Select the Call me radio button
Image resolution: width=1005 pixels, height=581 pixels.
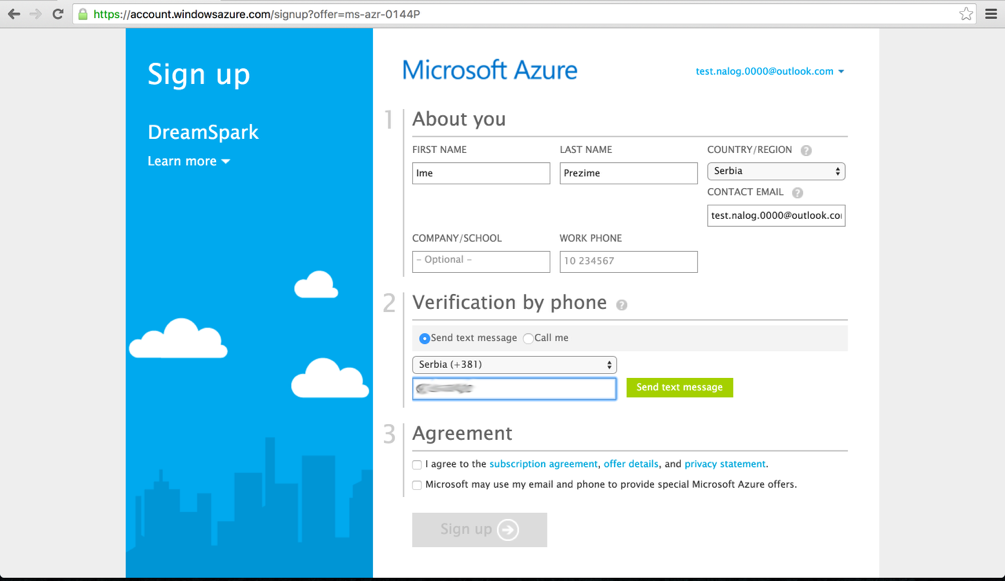pos(527,338)
